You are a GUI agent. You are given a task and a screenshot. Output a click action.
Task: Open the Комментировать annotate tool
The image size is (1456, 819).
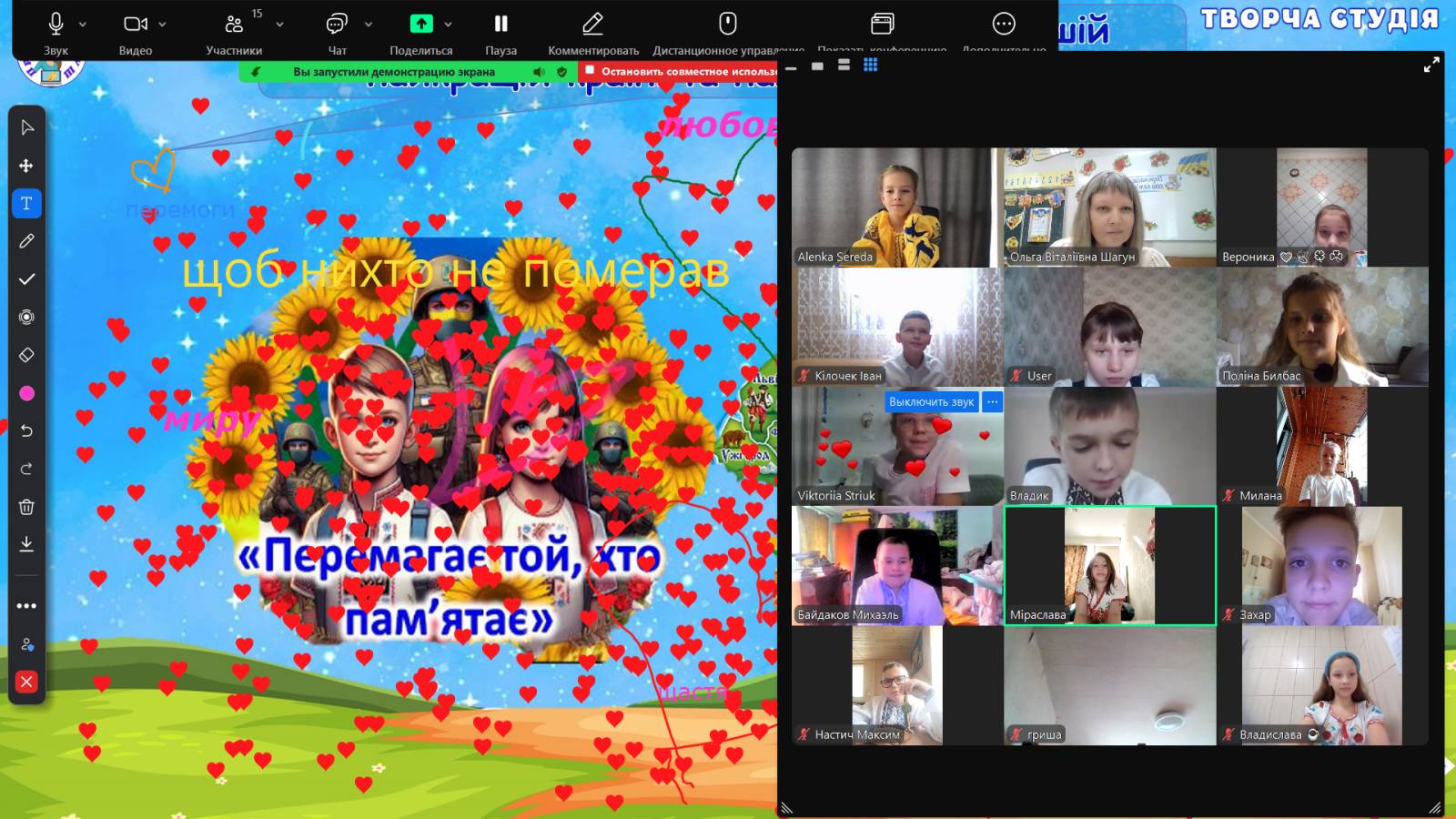(x=593, y=32)
